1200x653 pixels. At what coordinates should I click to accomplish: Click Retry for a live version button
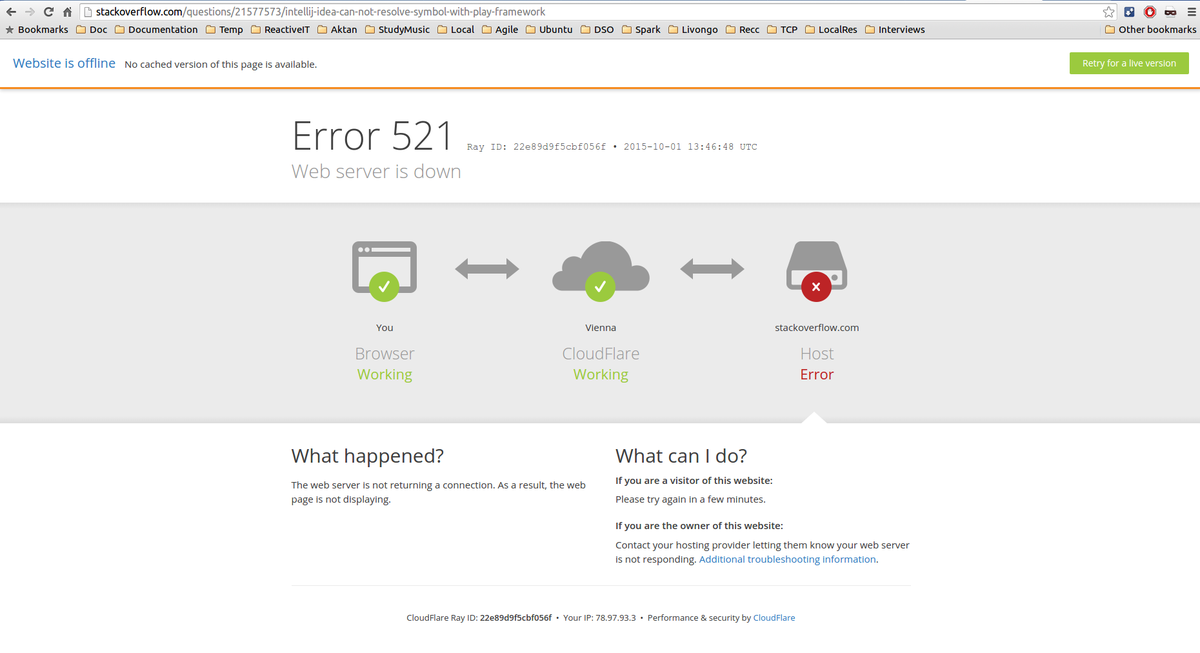coord(1129,63)
